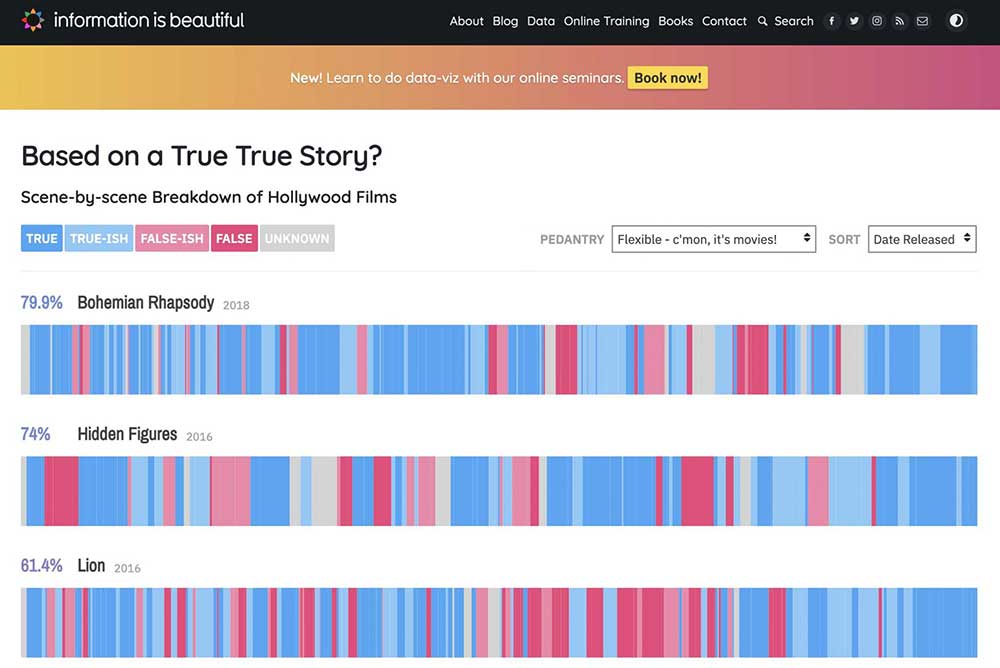Toggle dark mode contrast button
This screenshot has height=668, width=1000.
pos(956,20)
